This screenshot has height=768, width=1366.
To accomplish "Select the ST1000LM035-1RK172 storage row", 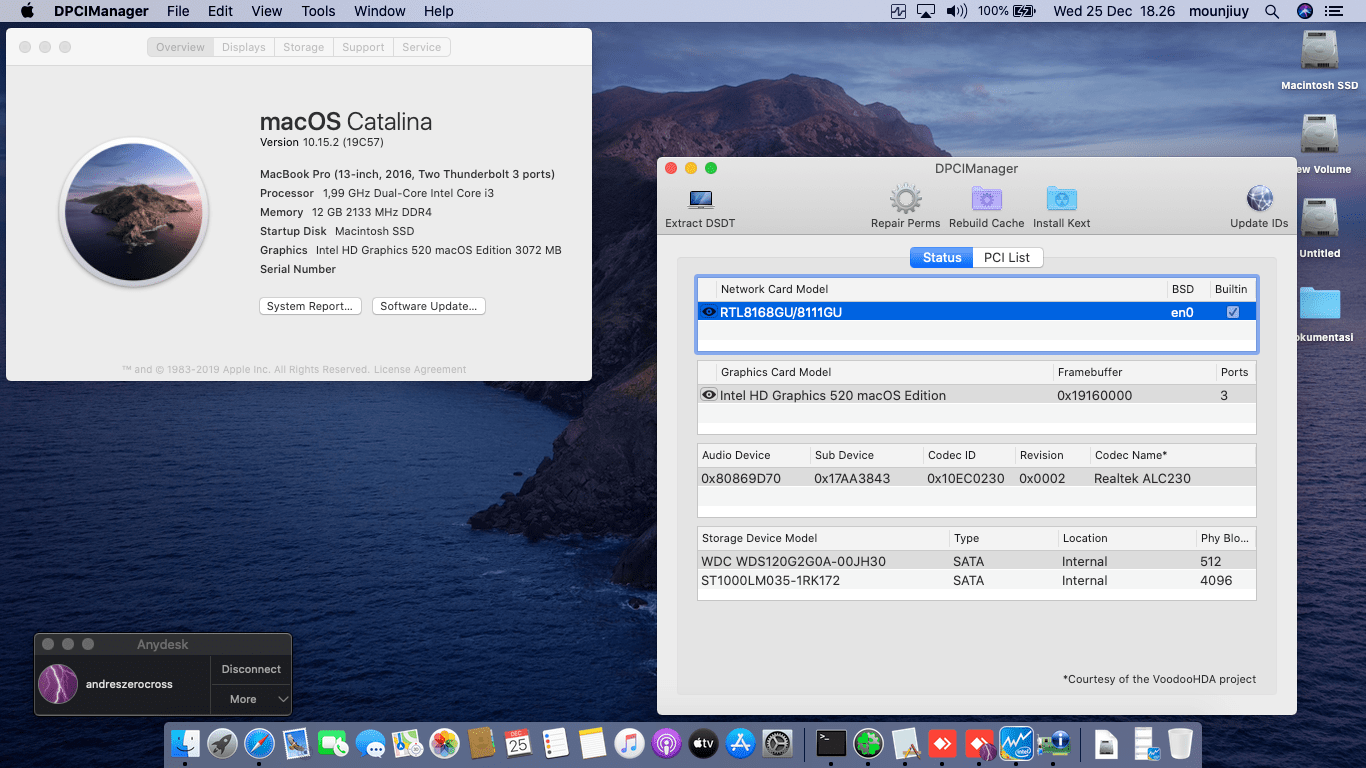I will pyautogui.click(x=976, y=581).
